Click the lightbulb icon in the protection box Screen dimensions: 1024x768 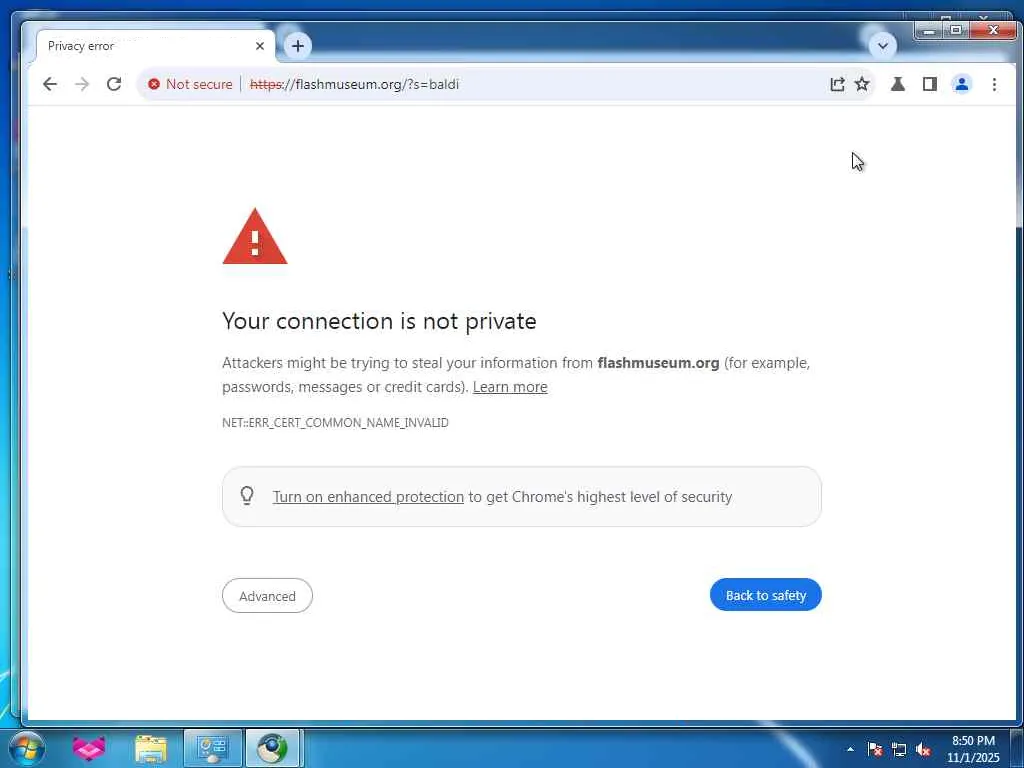point(247,496)
